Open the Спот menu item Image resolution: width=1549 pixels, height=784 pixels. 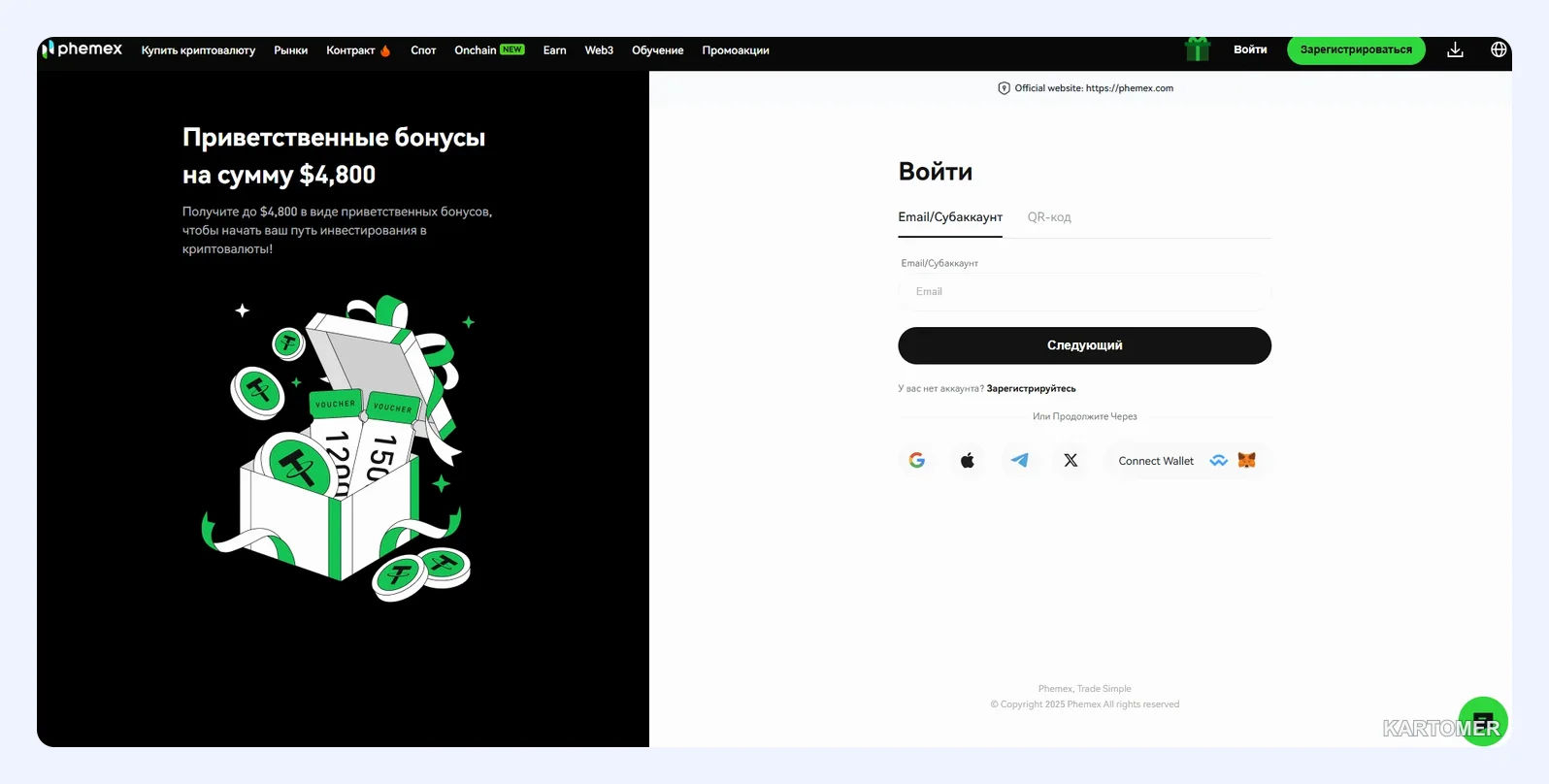pyautogui.click(x=423, y=50)
